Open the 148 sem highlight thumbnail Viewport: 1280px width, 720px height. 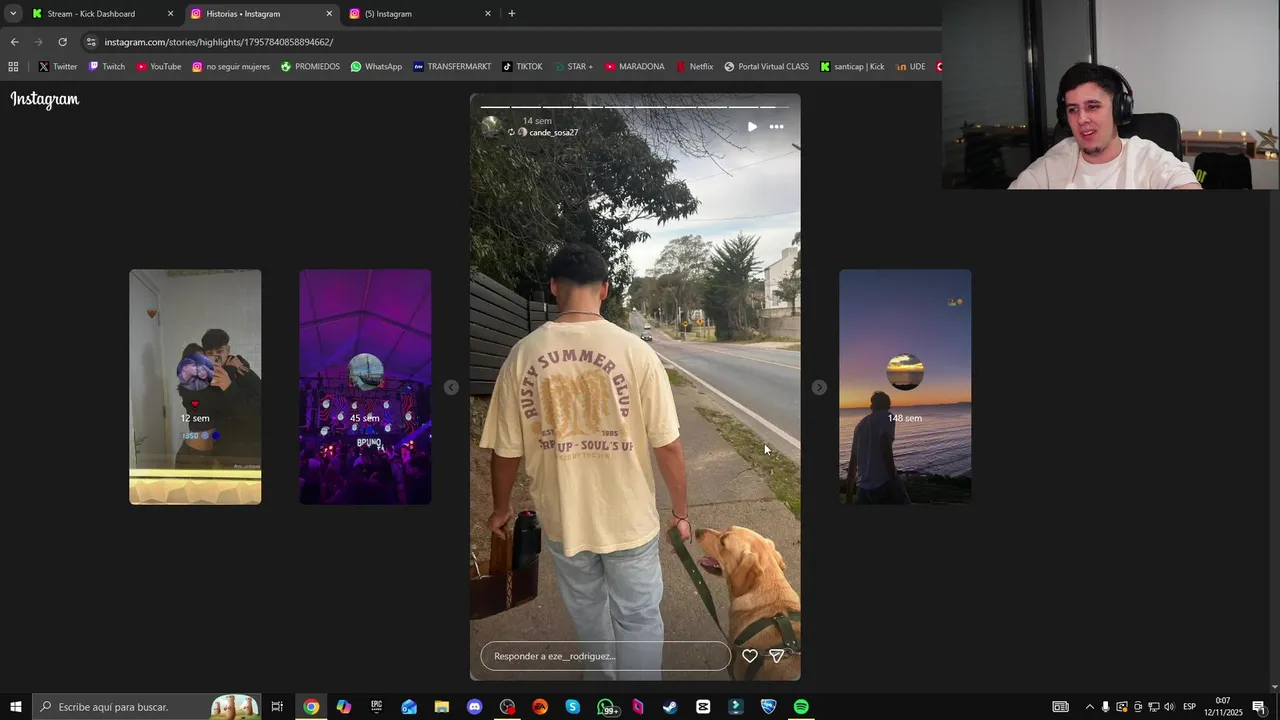[x=905, y=387]
